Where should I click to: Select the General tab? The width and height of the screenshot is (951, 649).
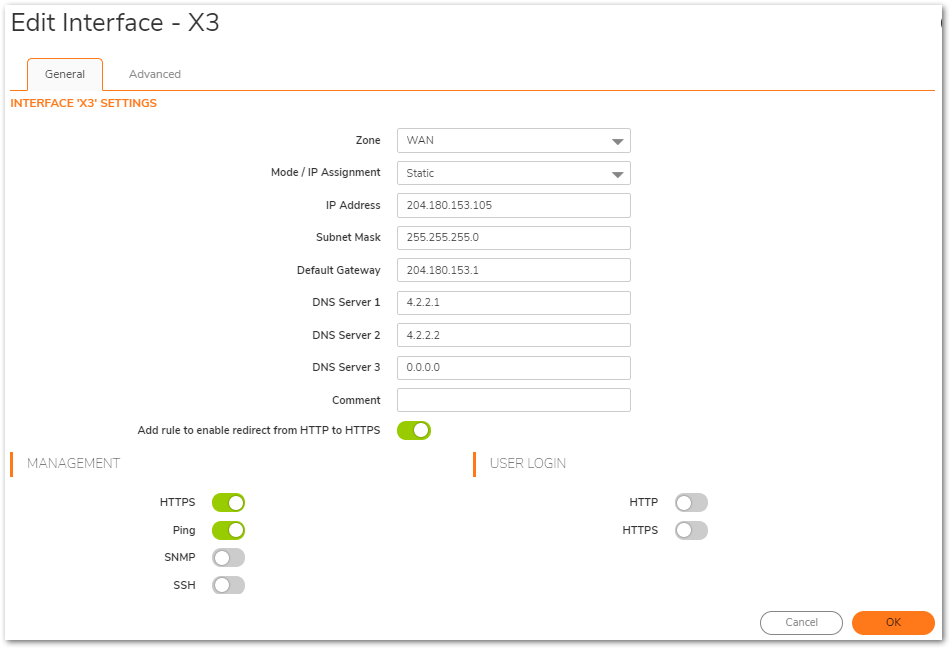[65, 74]
